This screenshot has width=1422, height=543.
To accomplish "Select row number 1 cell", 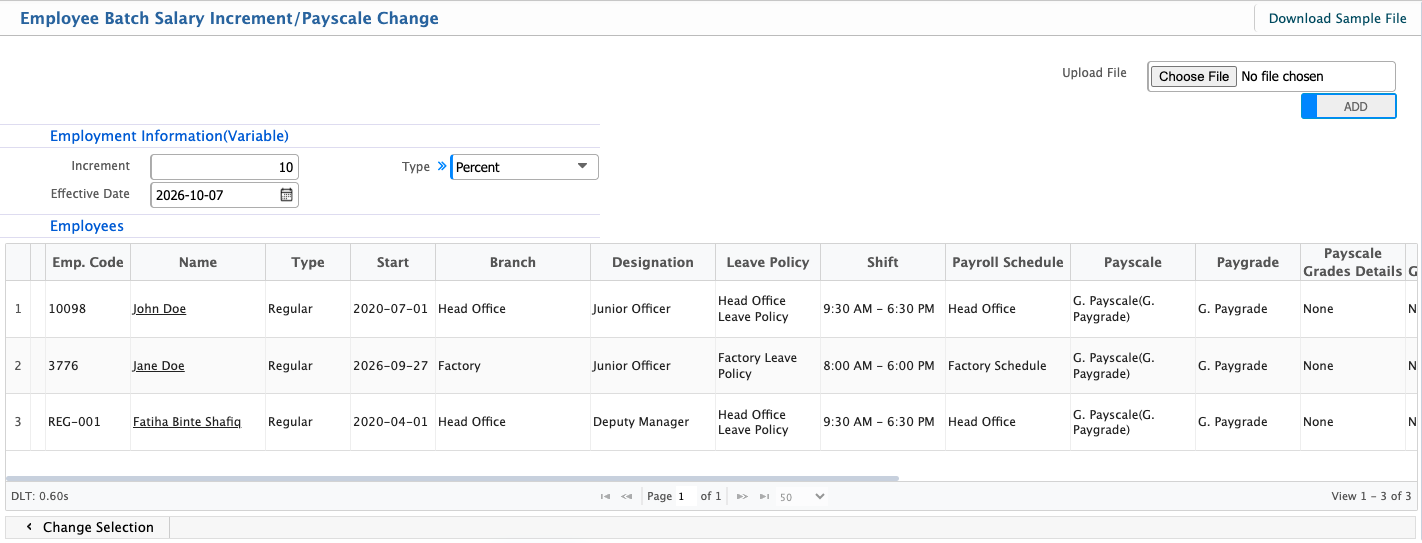I will click(x=18, y=309).
